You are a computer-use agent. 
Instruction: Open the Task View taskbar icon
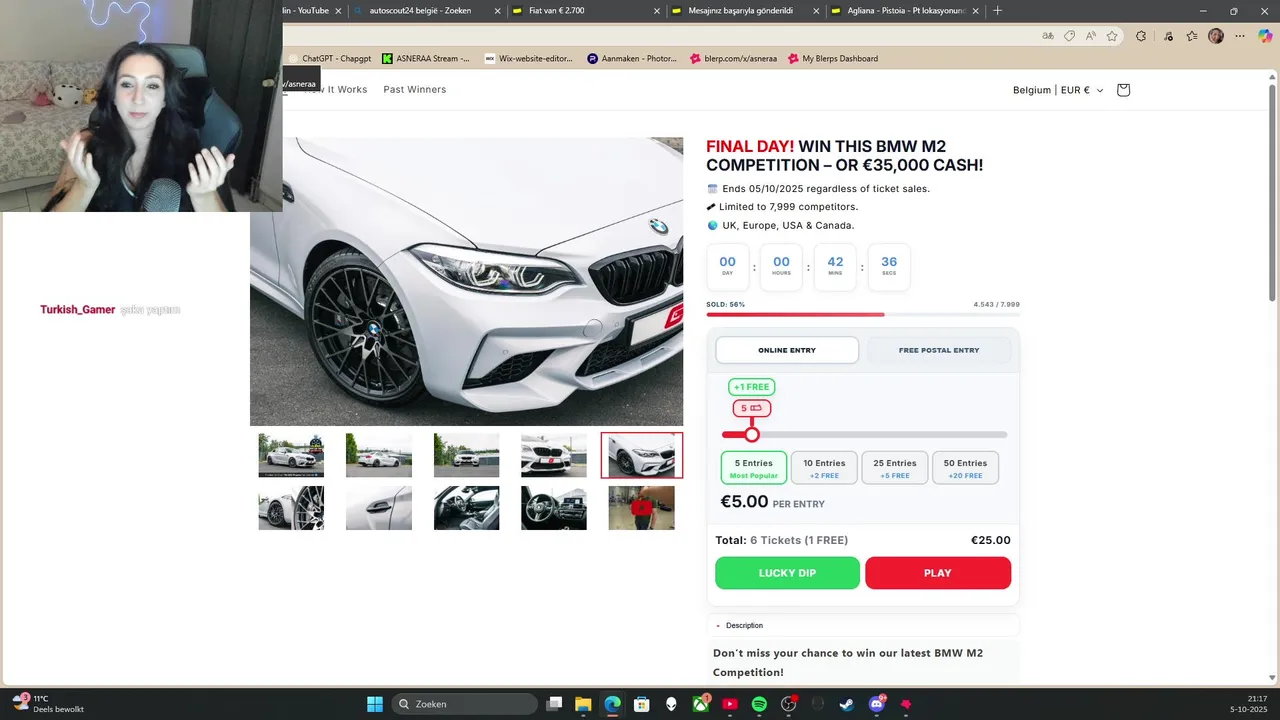555,704
